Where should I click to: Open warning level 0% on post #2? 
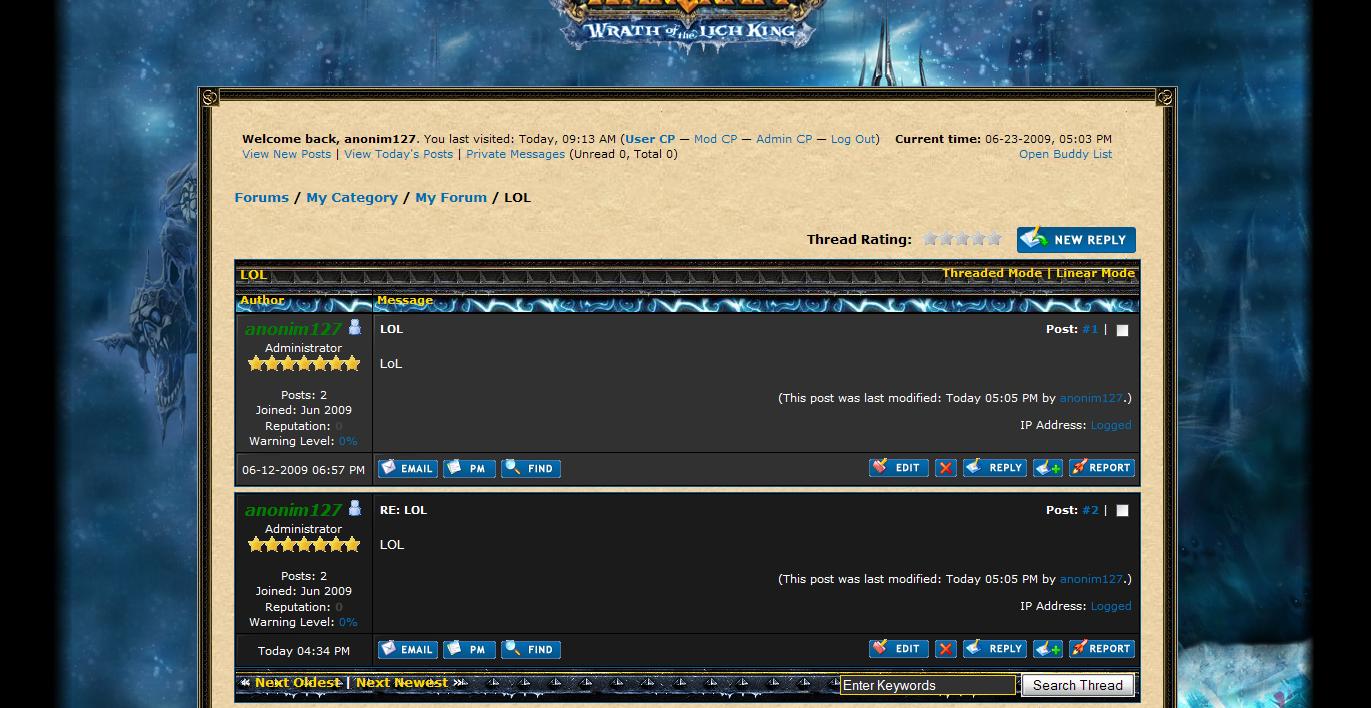point(347,622)
